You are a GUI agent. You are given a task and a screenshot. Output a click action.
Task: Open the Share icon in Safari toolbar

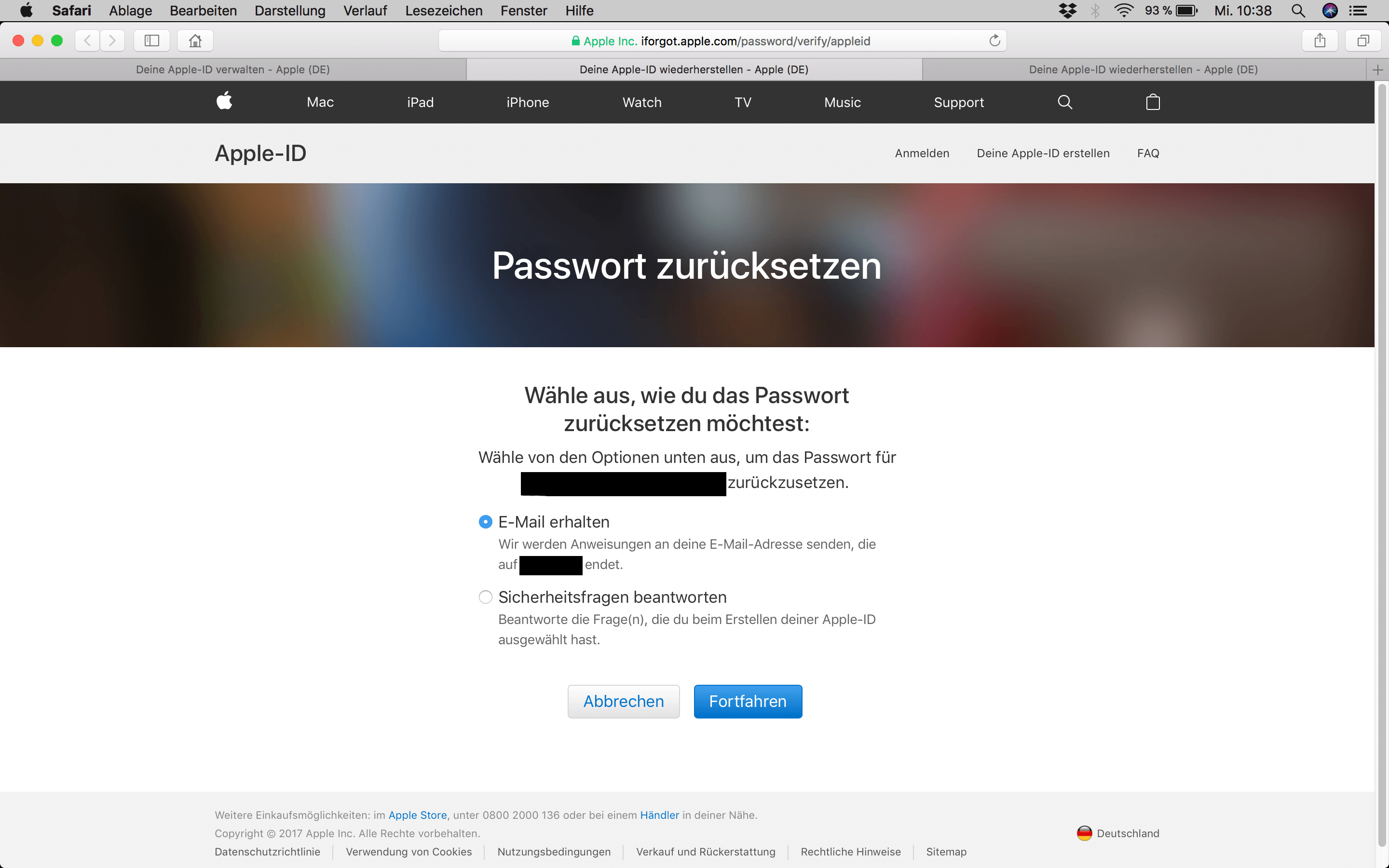click(x=1320, y=41)
